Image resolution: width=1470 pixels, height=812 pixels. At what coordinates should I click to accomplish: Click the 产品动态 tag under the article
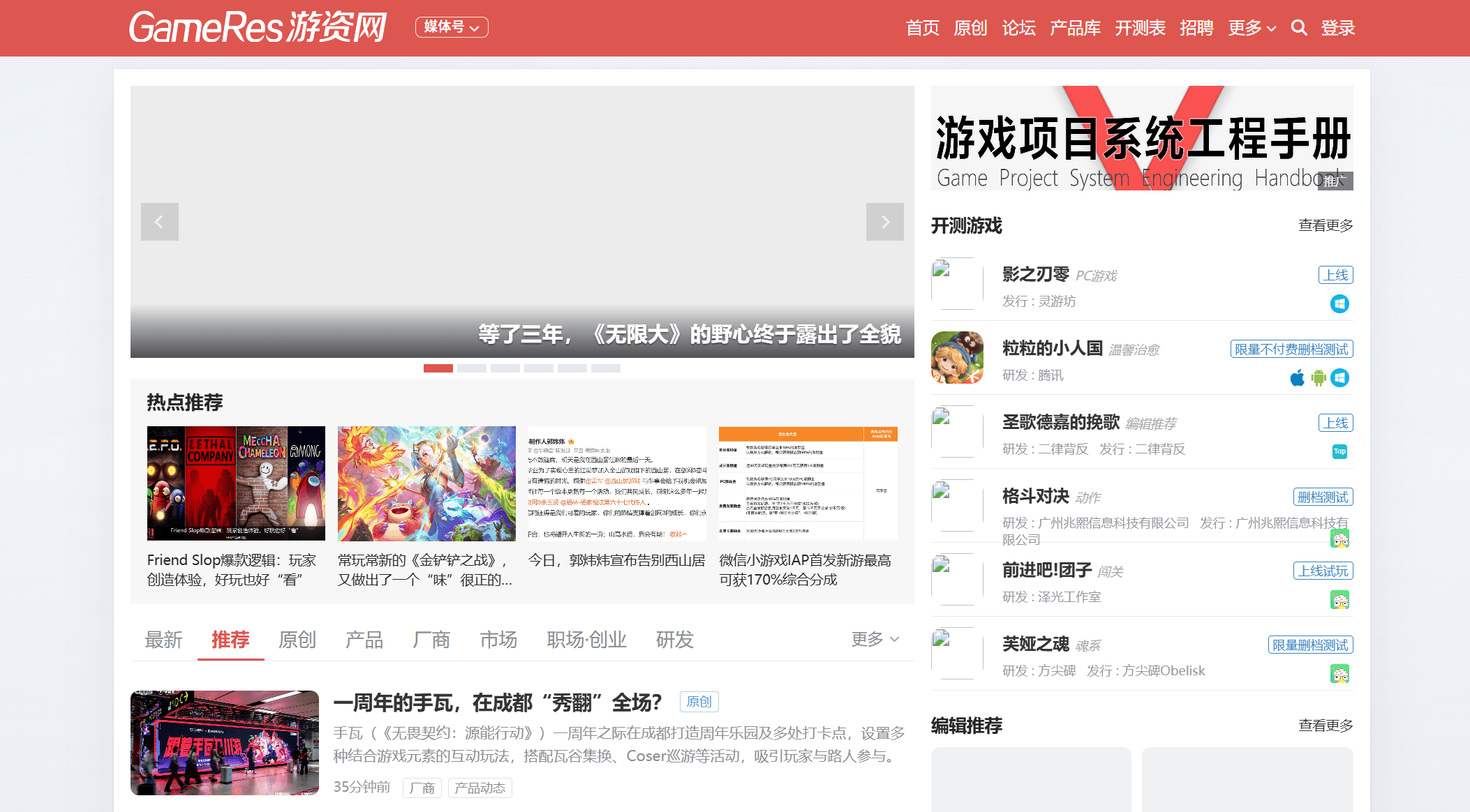click(480, 788)
